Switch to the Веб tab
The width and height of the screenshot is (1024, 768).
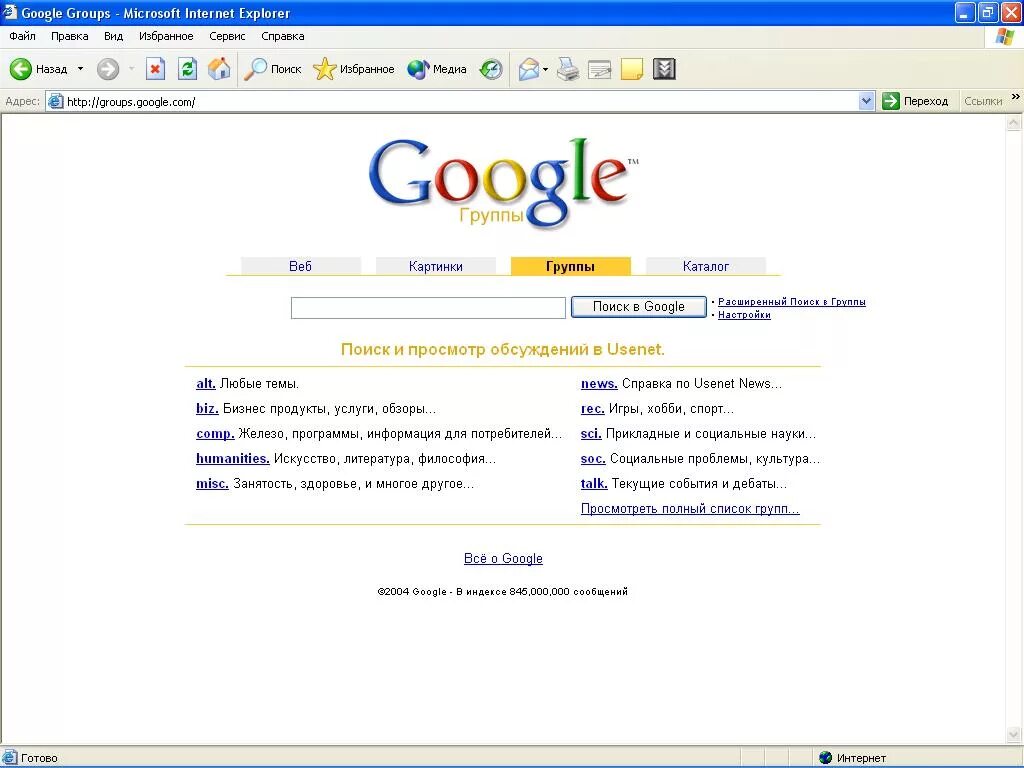coord(300,266)
